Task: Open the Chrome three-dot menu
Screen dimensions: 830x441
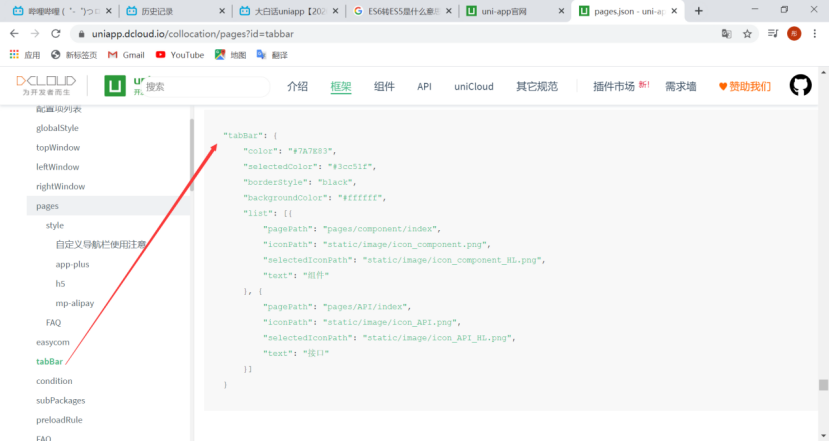Action: (815, 34)
